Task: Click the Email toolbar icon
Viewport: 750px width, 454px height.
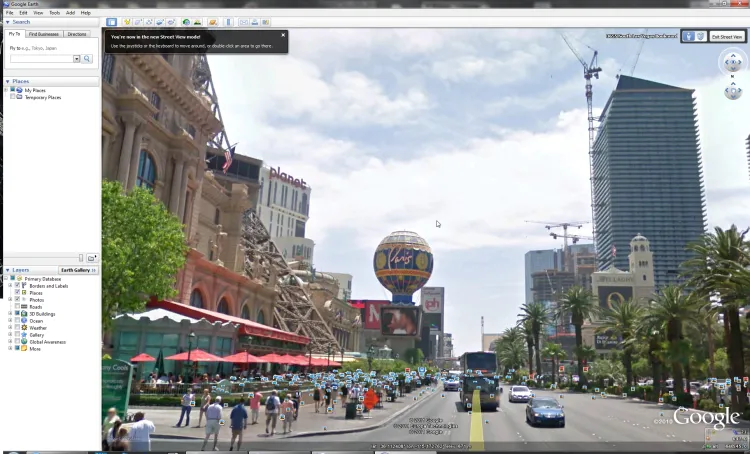Action: point(243,21)
